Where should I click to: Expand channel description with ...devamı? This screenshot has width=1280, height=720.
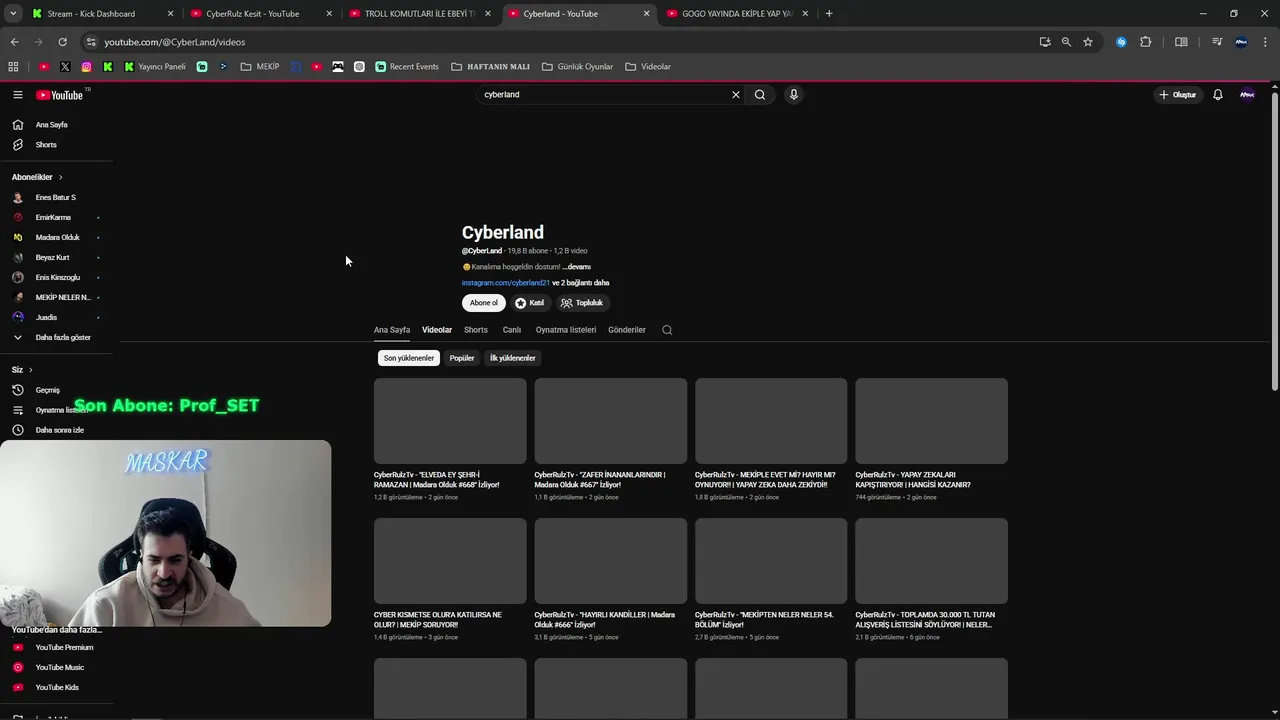pyautogui.click(x=577, y=267)
